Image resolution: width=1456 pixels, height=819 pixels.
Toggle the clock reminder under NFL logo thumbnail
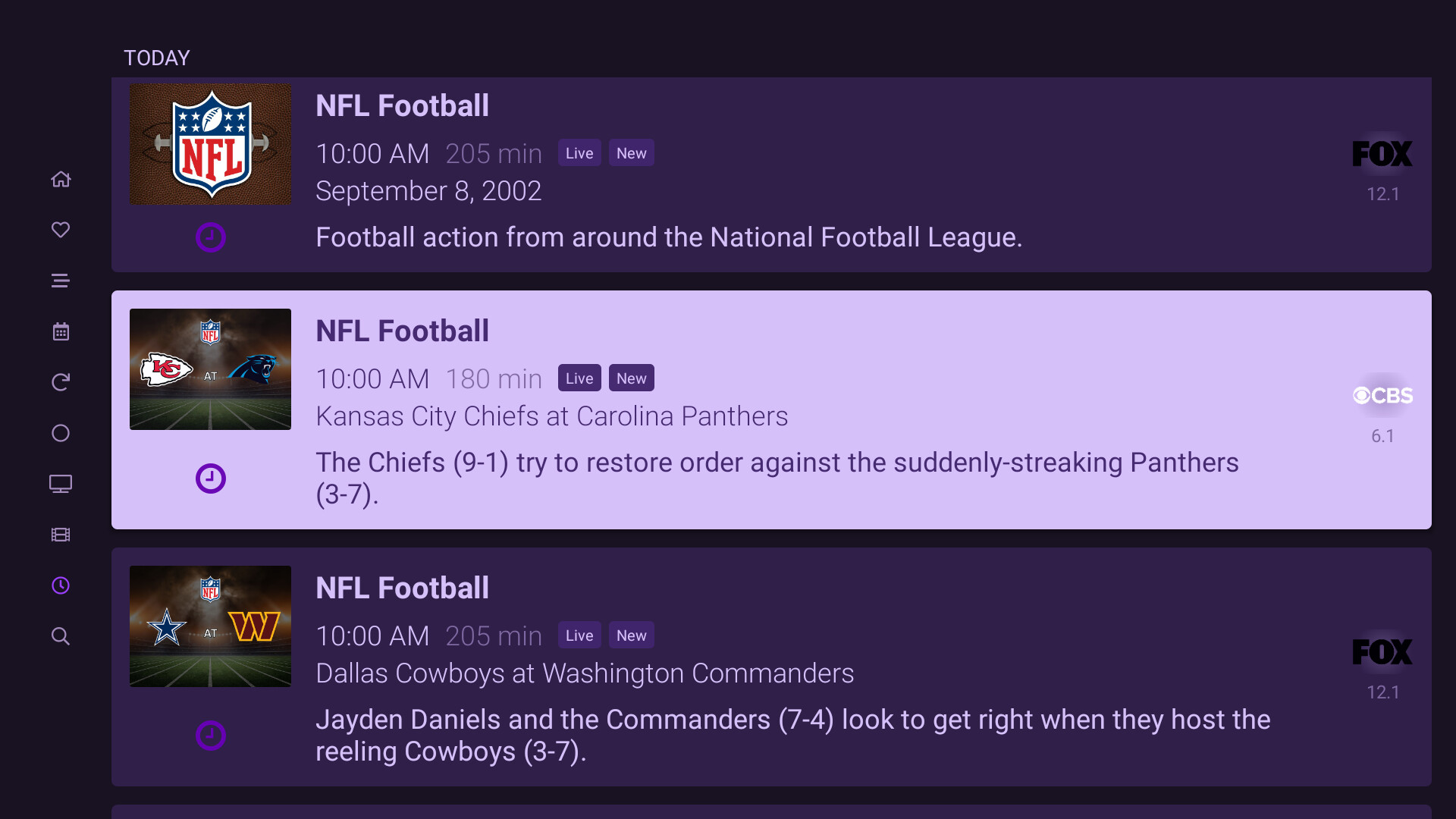coord(210,237)
